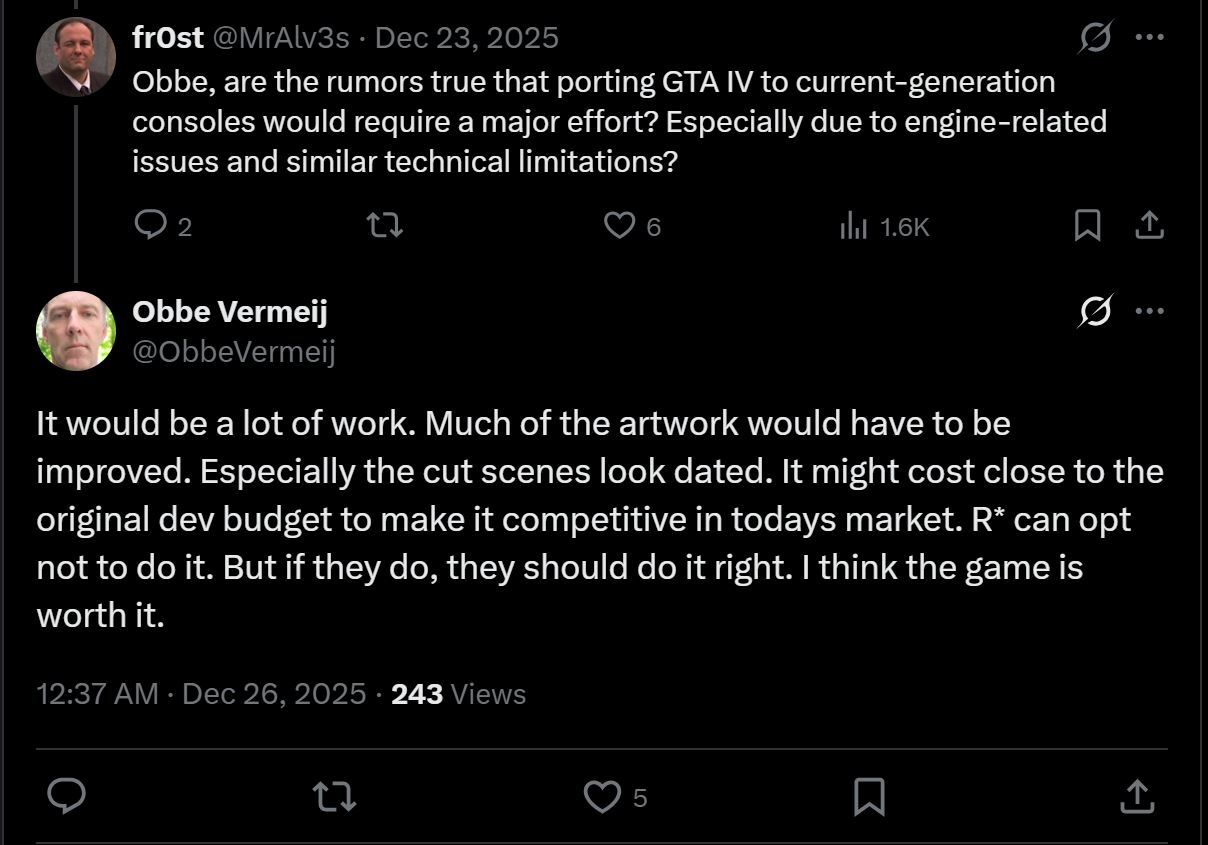Reply to fr0st's tweet about GTA IV
The height and width of the screenshot is (845, 1208).
150,226
